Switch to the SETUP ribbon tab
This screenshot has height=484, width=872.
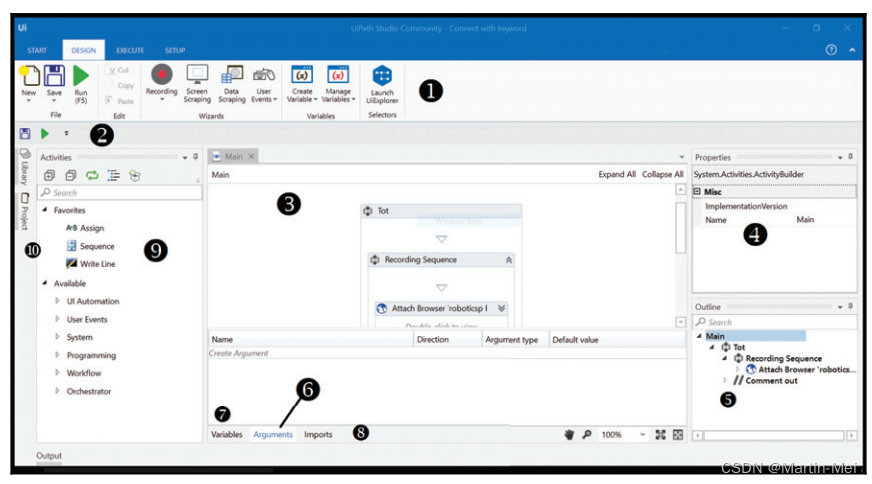175,50
